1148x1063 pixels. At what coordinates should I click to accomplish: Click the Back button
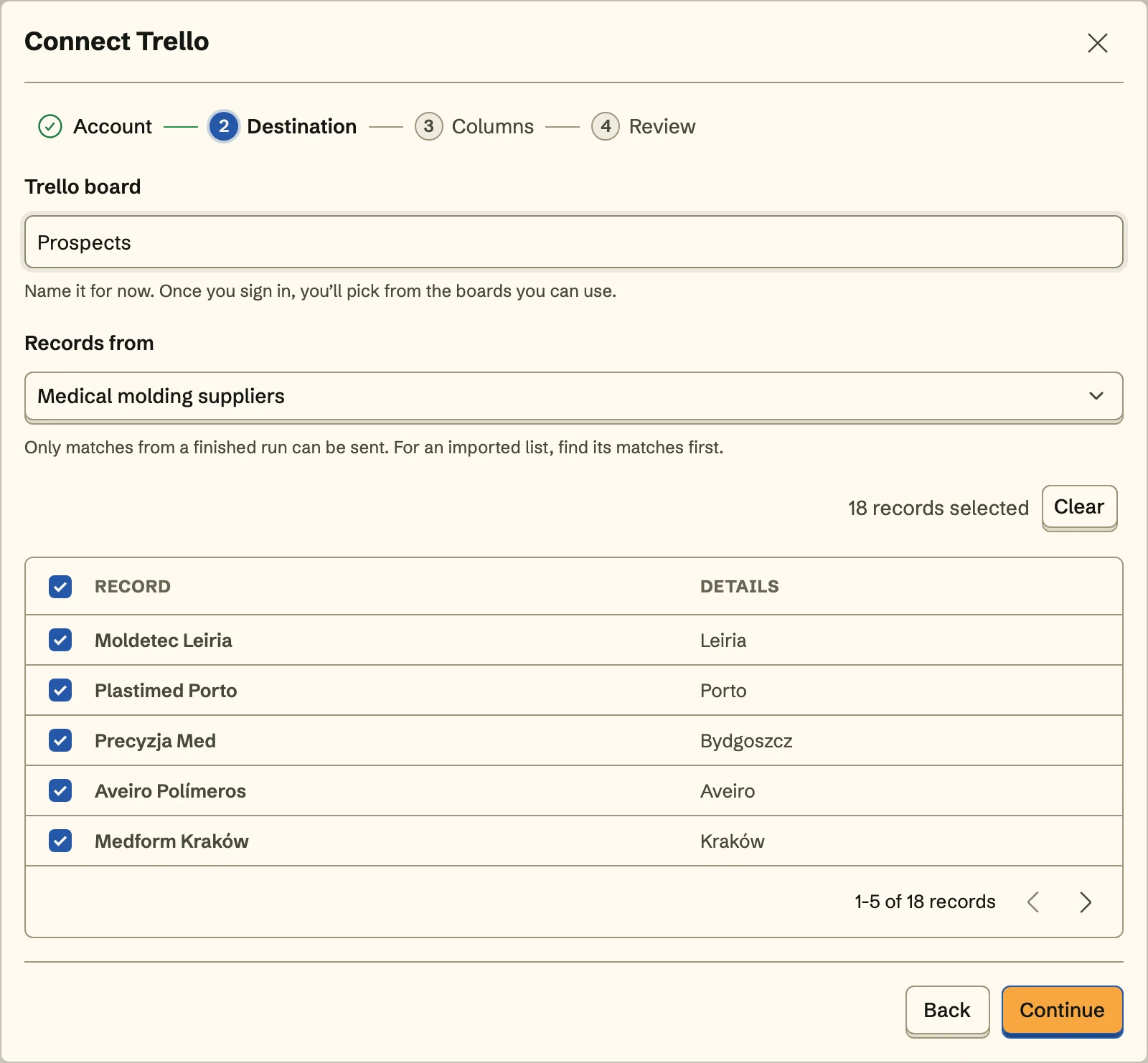pyautogui.click(x=947, y=1010)
